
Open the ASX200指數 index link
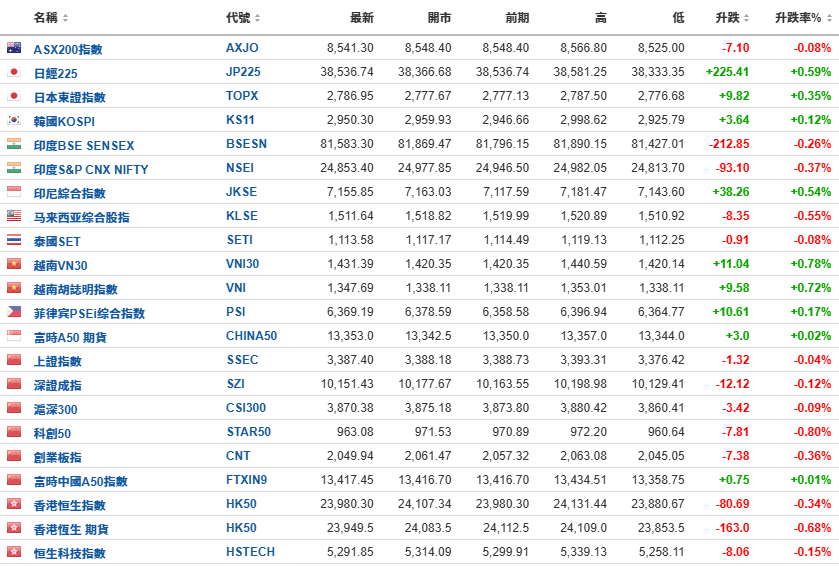(x=68, y=49)
